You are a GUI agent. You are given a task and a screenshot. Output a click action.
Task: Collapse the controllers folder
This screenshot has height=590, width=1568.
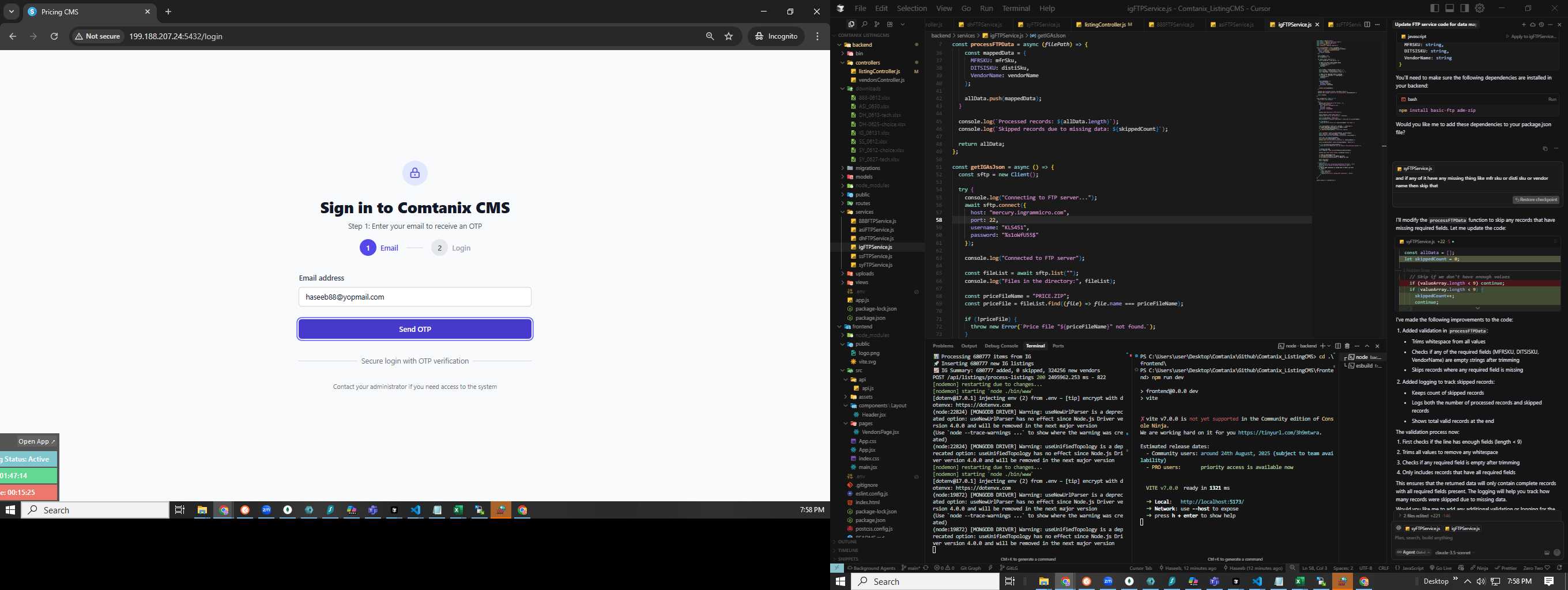pyautogui.click(x=878, y=63)
